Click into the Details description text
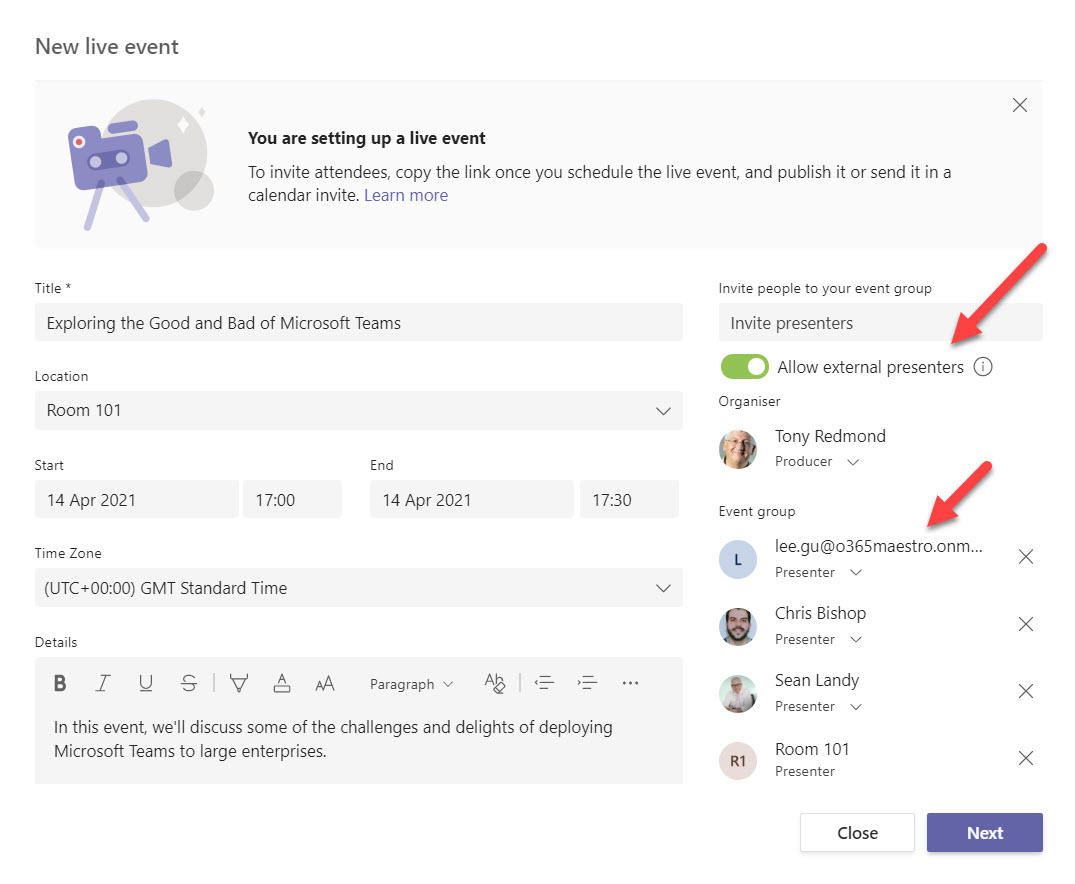Viewport: 1075px width, 884px height. [x=333, y=739]
